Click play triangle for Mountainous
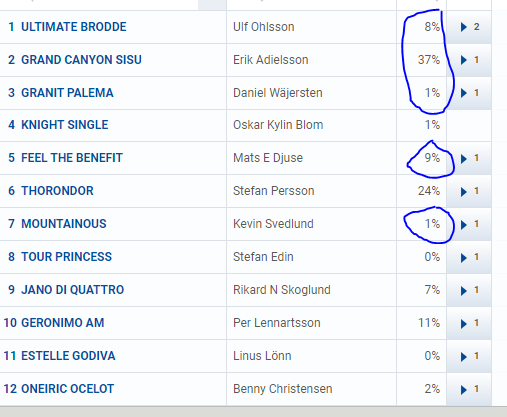 pyautogui.click(x=463, y=225)
